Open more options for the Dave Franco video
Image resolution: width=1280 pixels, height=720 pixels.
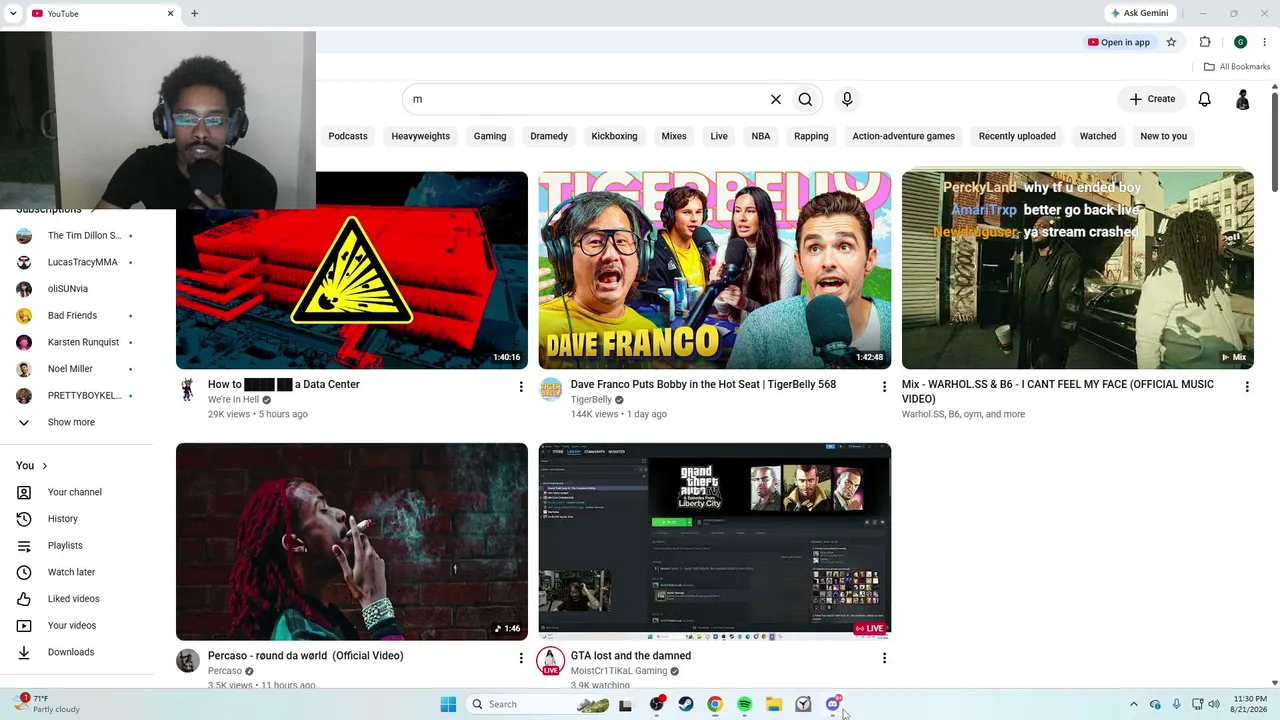coord(884,386)
